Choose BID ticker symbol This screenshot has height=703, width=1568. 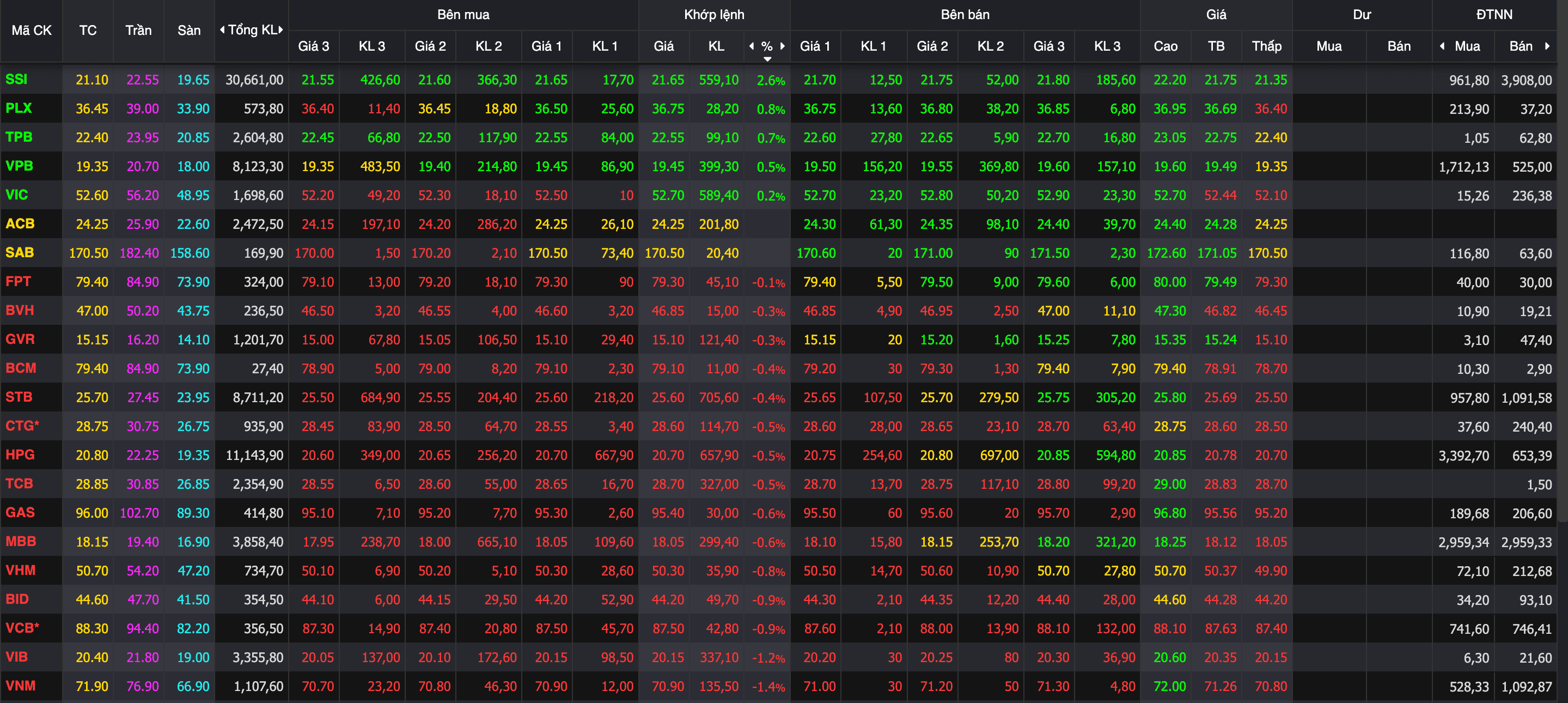tap(17, 599)
